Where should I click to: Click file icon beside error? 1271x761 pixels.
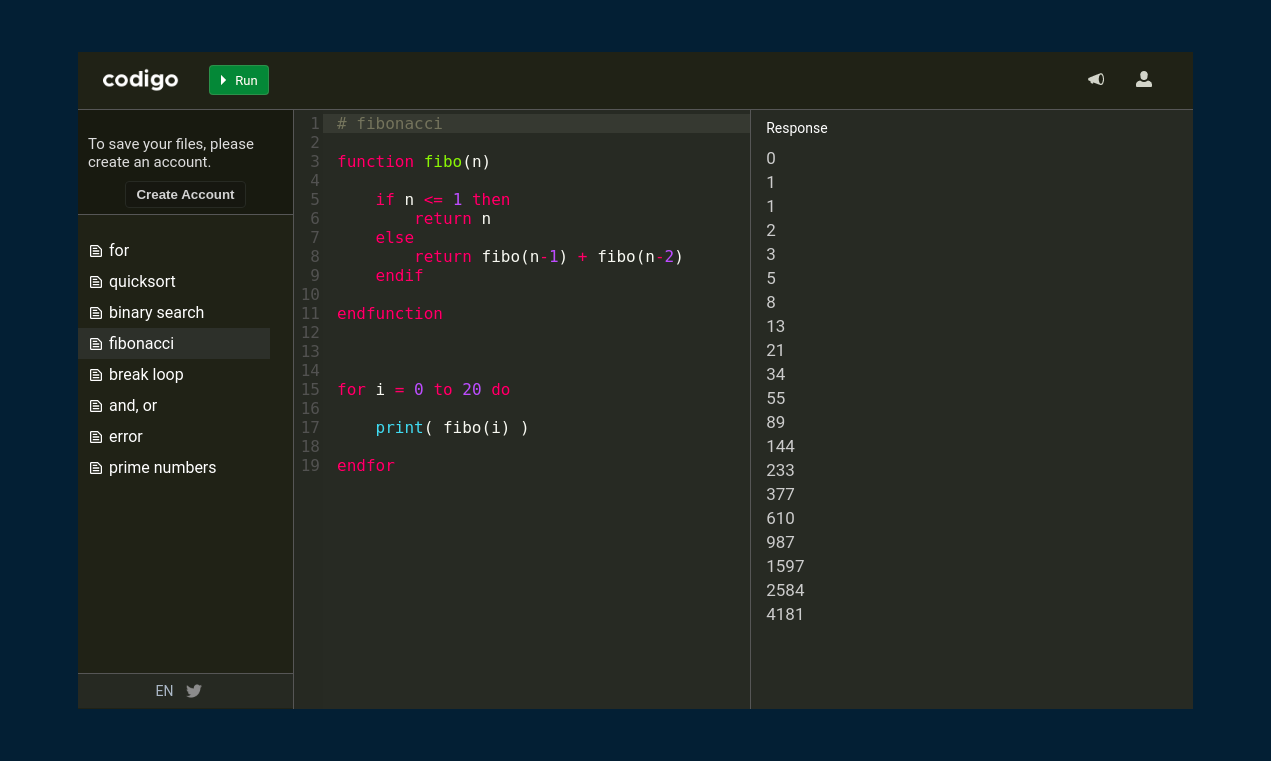[96, 437]
